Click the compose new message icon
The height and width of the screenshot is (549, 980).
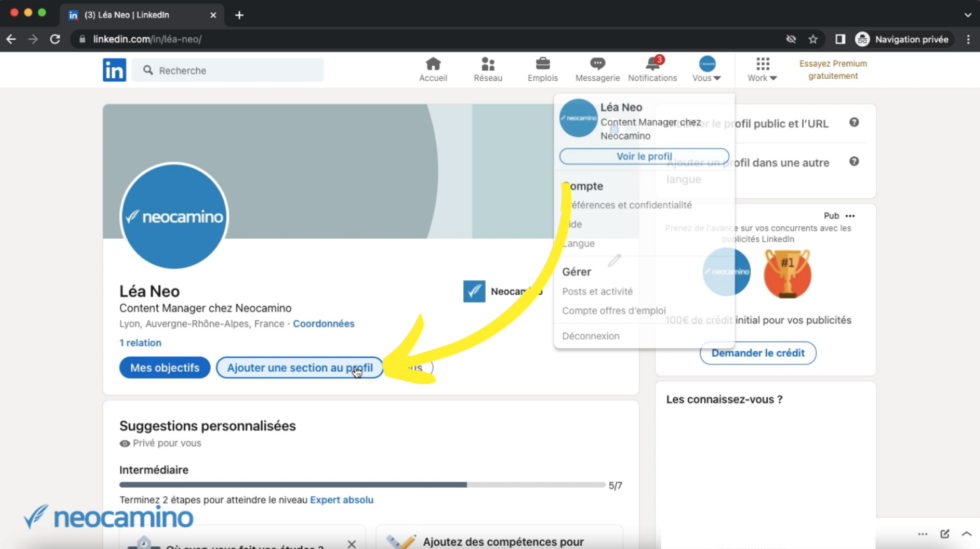coord(945,534)
